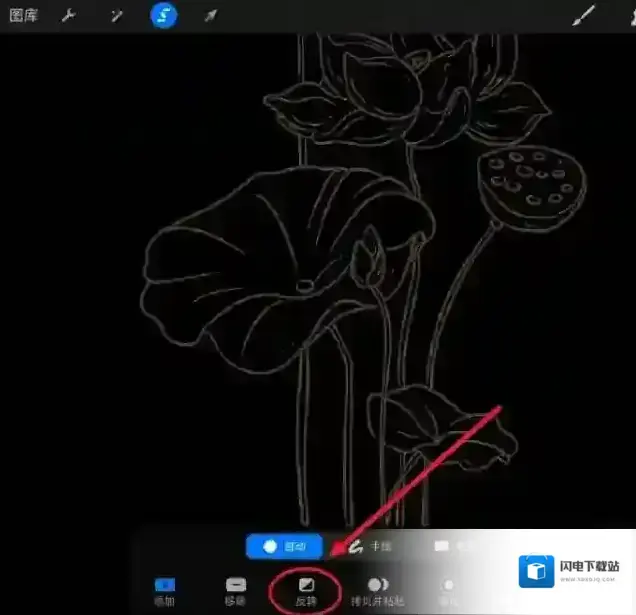This screenshot has height=615, width=636.
Task: Click the 添加 add selection icon
Action: 163,588
